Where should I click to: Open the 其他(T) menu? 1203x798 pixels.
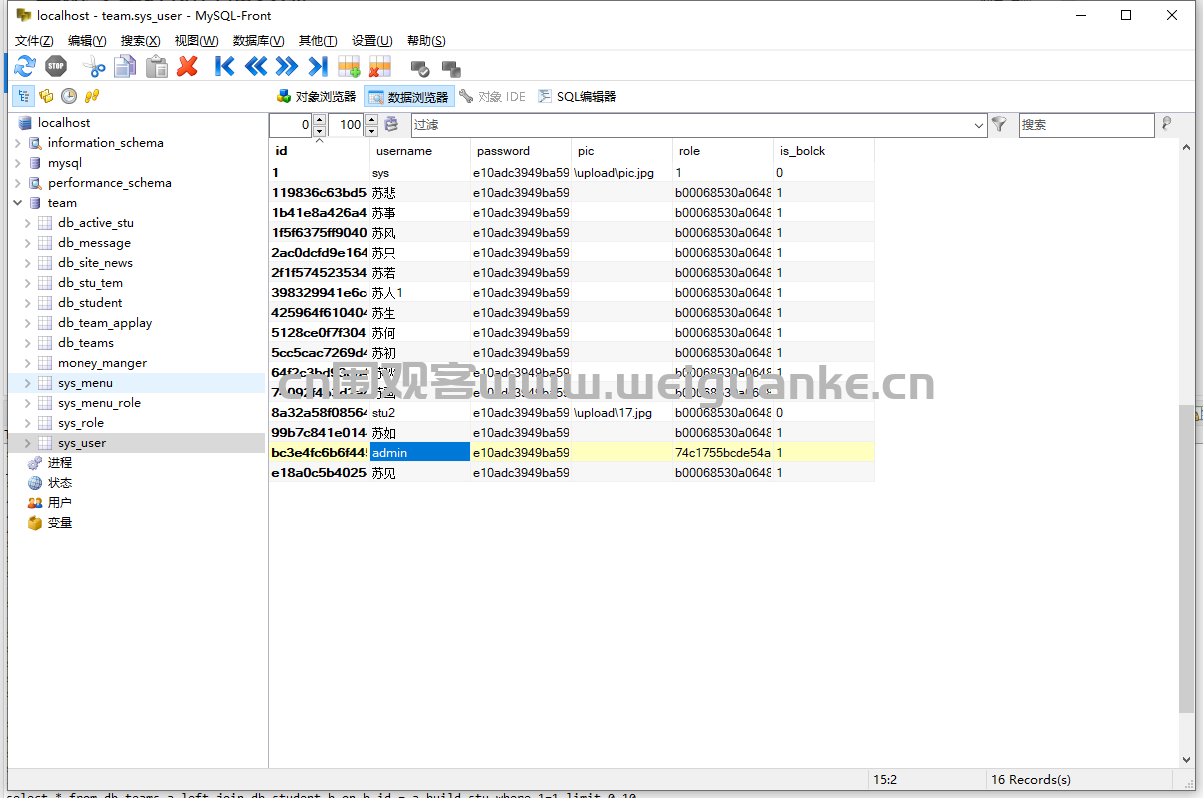pyautogui.click(x=318, y=41)
